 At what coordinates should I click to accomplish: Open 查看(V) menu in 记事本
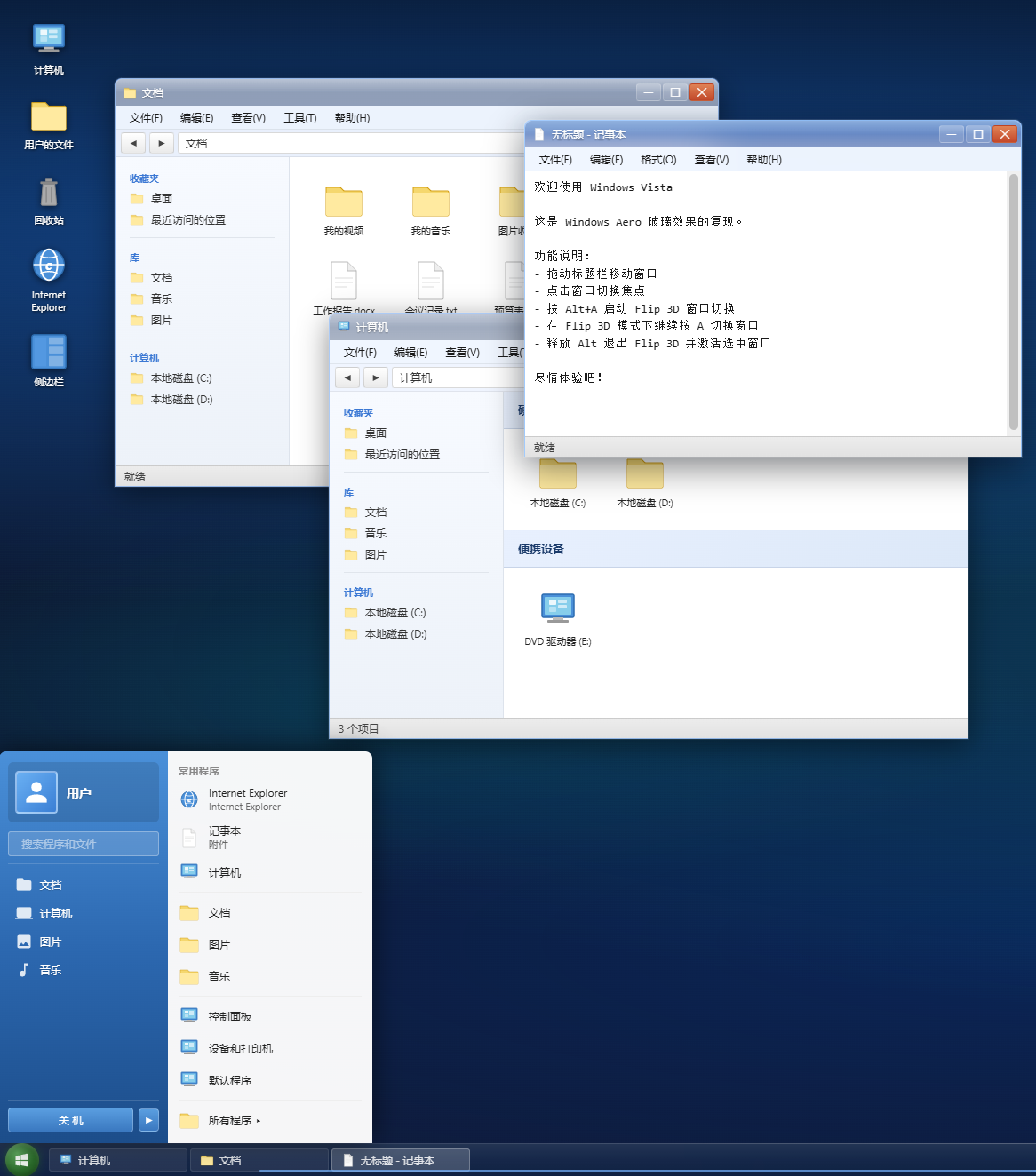(711, 160)
